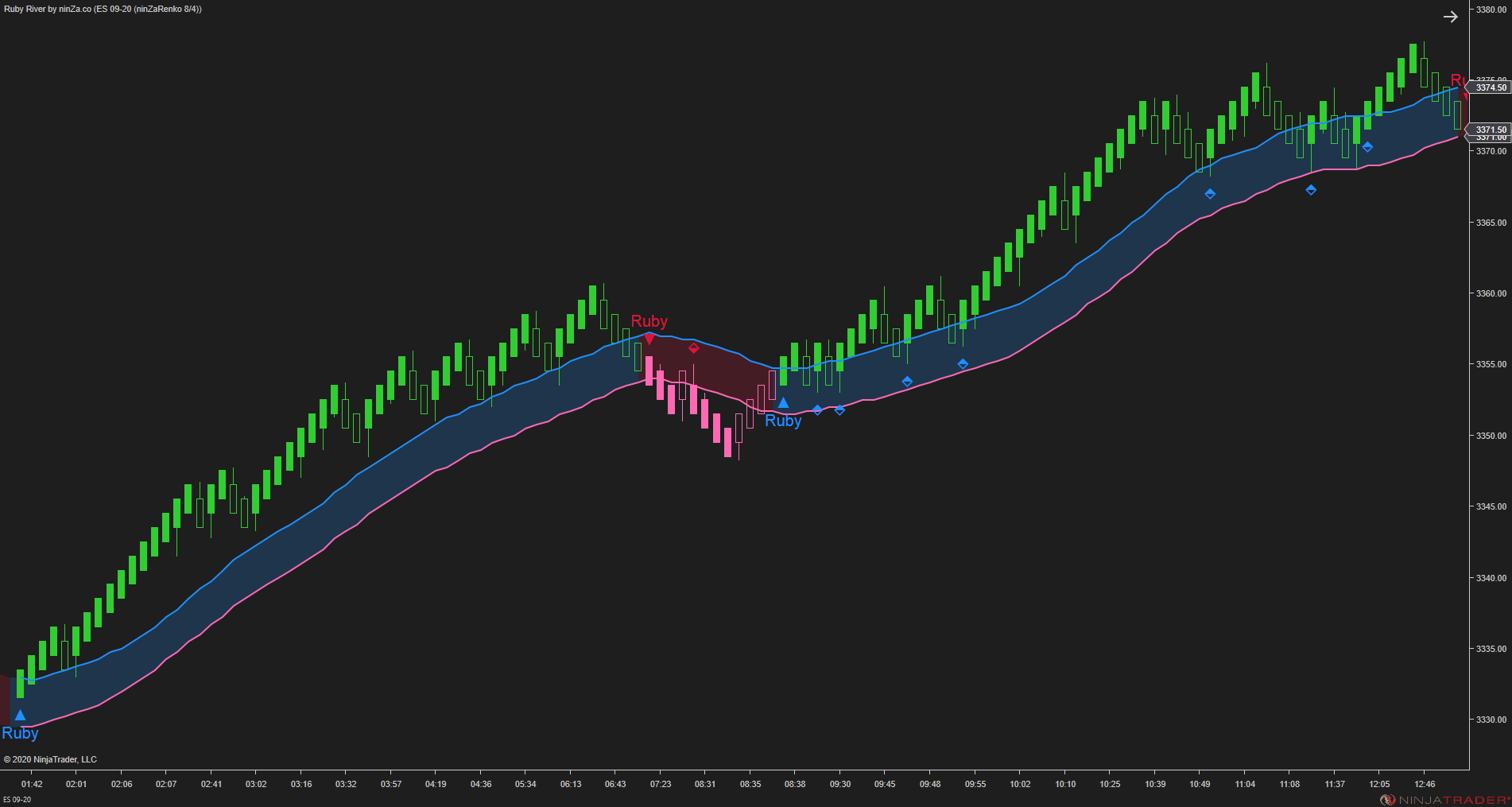
Task: Click the red Ruby label above the sell arrow
Action: (649, 321)
